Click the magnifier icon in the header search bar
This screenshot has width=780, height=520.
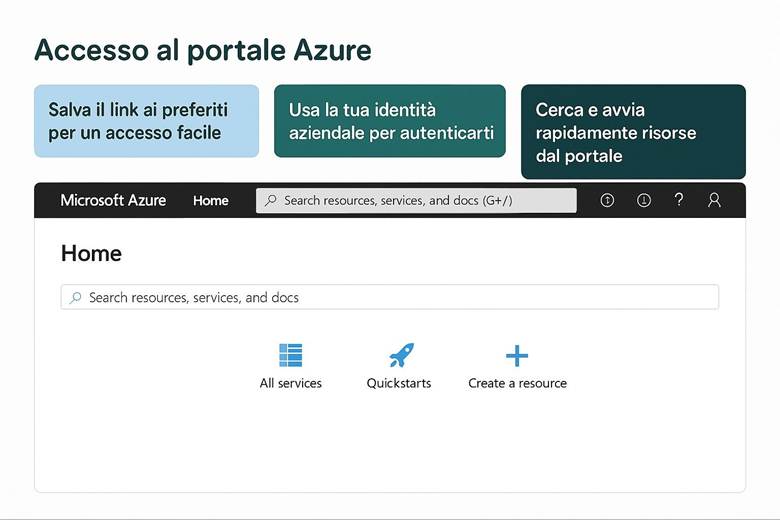[x=270, y=200]
